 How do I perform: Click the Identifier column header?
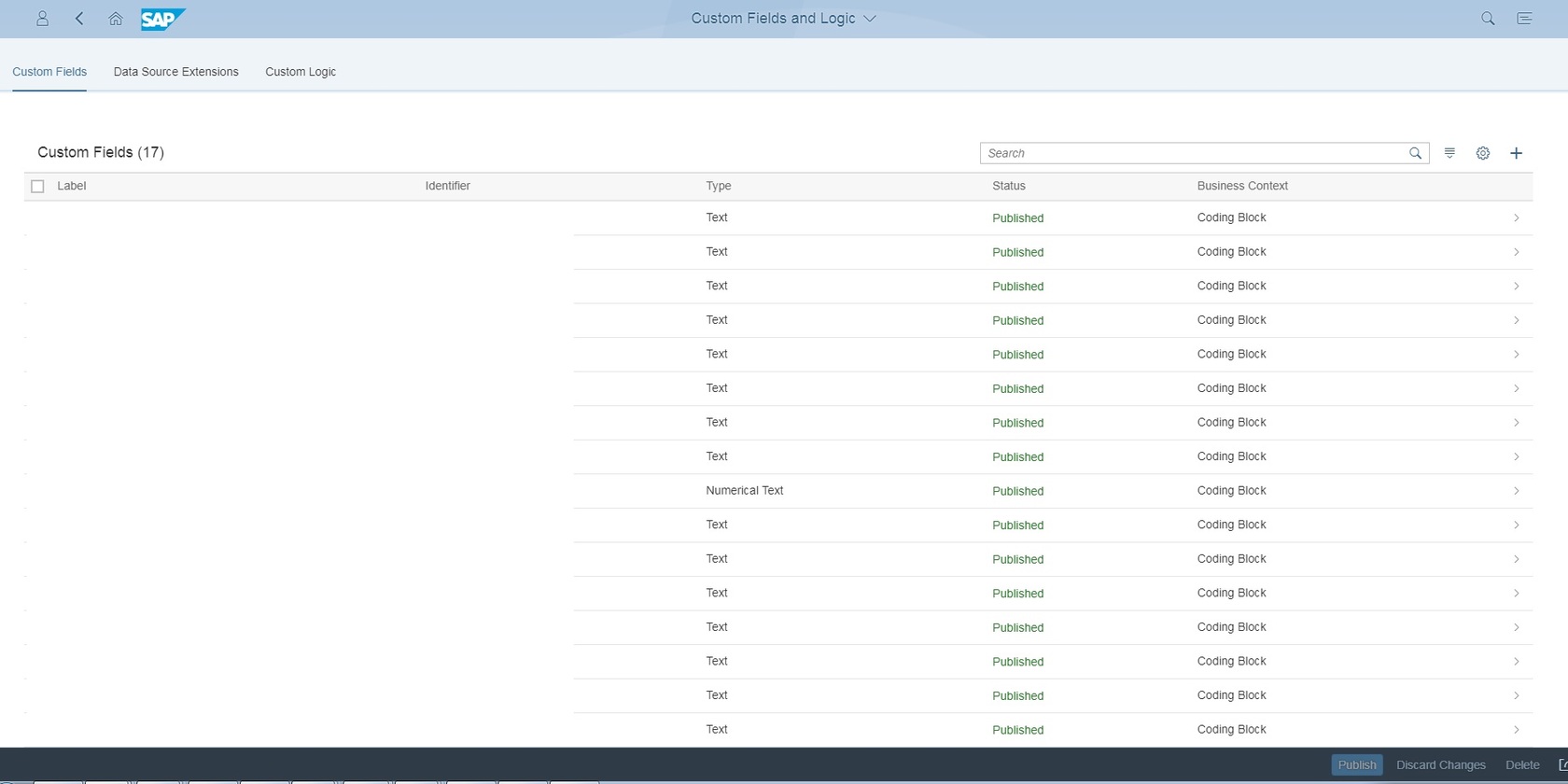coord(448,186)
